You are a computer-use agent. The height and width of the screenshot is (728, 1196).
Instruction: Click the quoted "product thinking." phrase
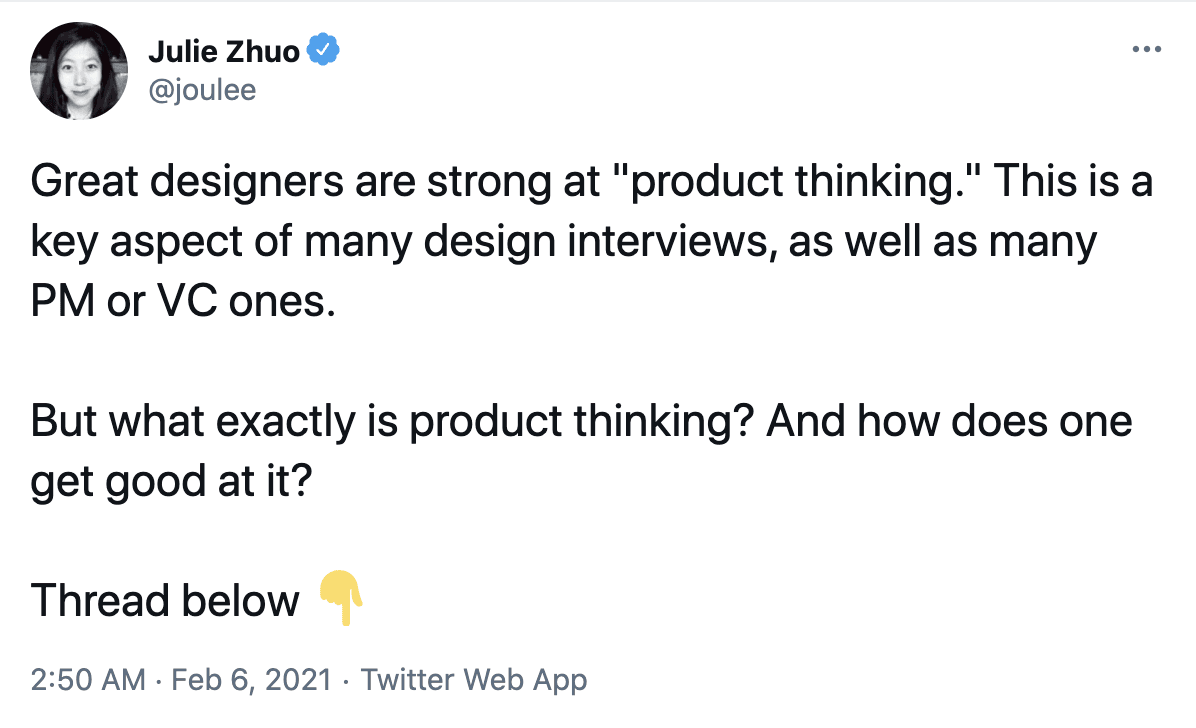796,182
